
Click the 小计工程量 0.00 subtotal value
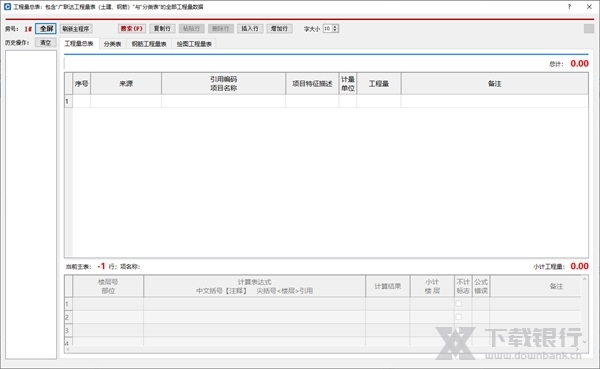pos(579,266)
